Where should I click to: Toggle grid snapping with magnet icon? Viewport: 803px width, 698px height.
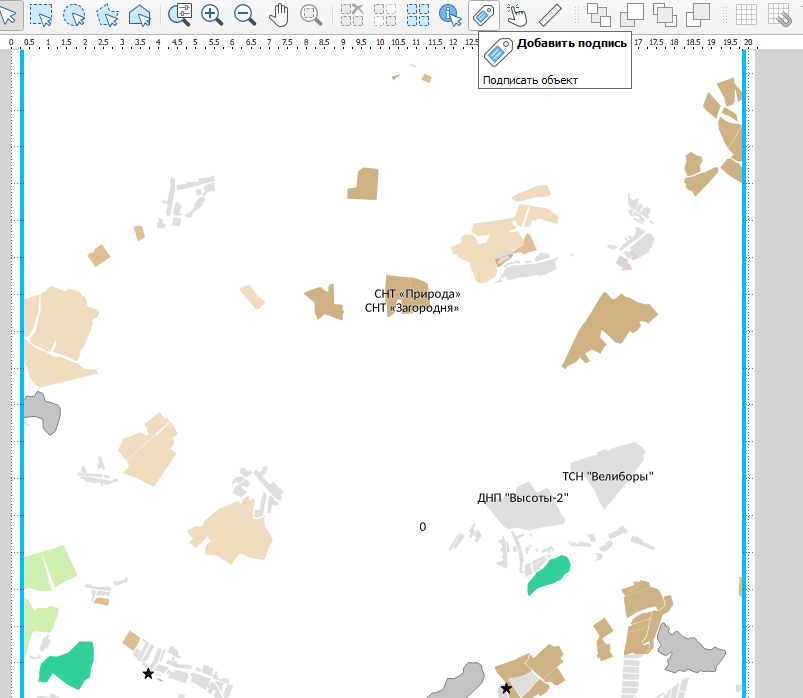click(x=780, y=14)
